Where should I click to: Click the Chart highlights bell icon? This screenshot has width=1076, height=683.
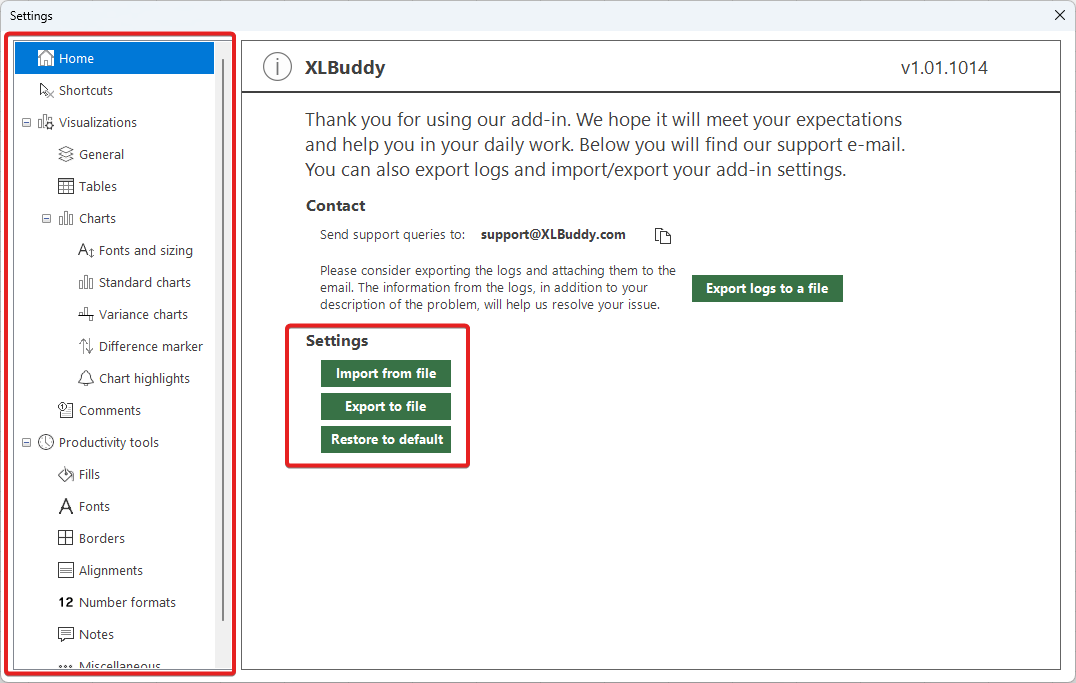click(86, 378)
